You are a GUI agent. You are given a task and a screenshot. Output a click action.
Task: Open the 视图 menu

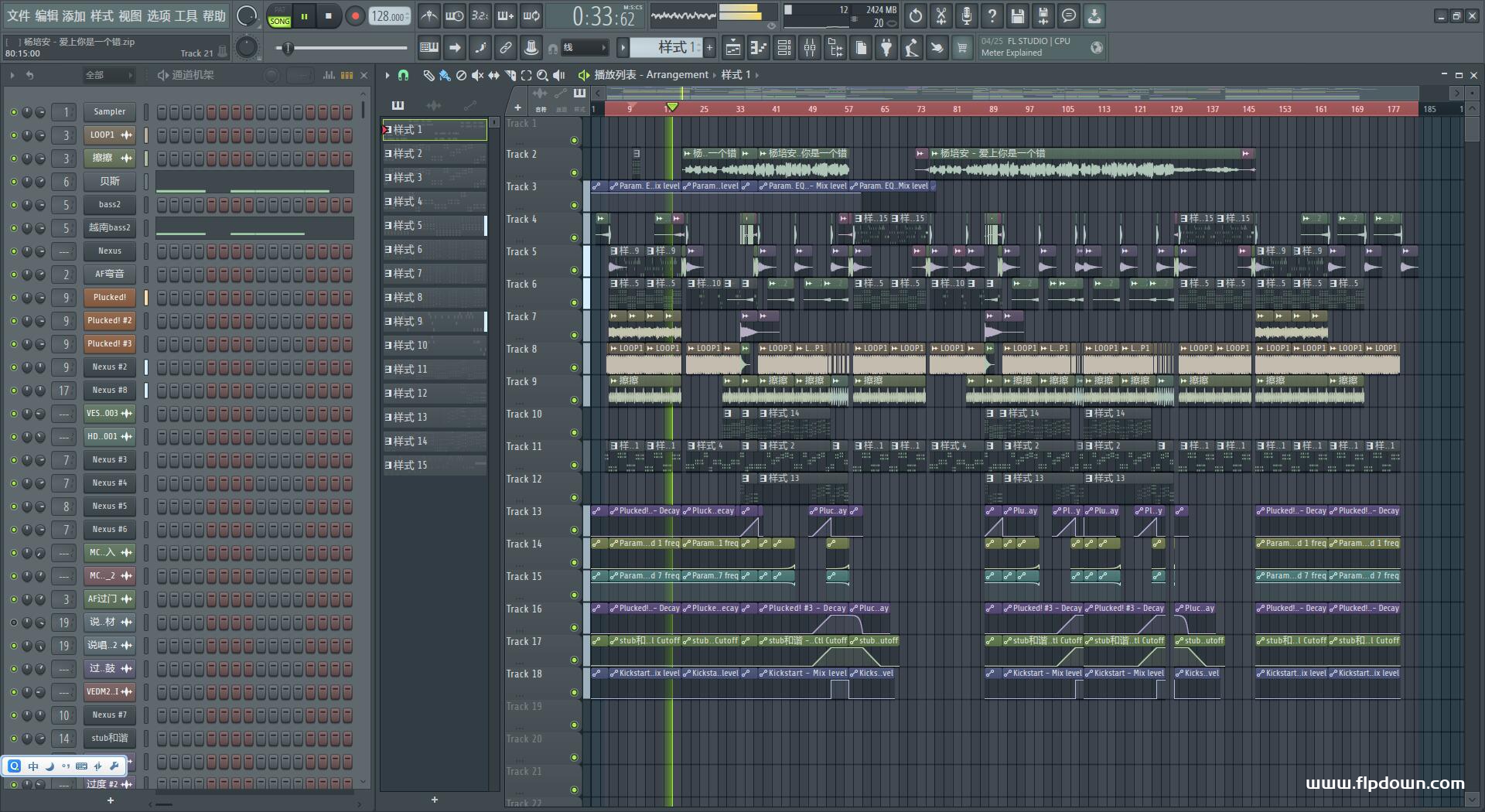pyautogui.click(x=130, y=15)
